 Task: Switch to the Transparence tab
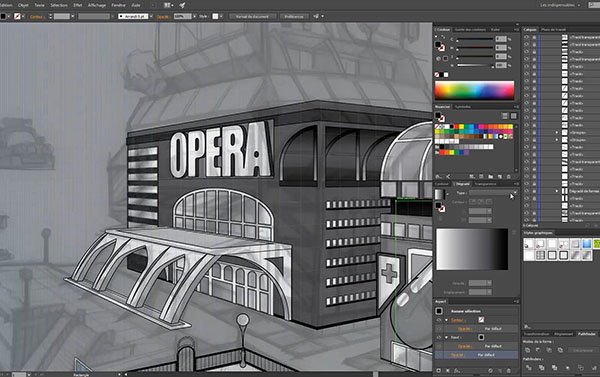485,184
